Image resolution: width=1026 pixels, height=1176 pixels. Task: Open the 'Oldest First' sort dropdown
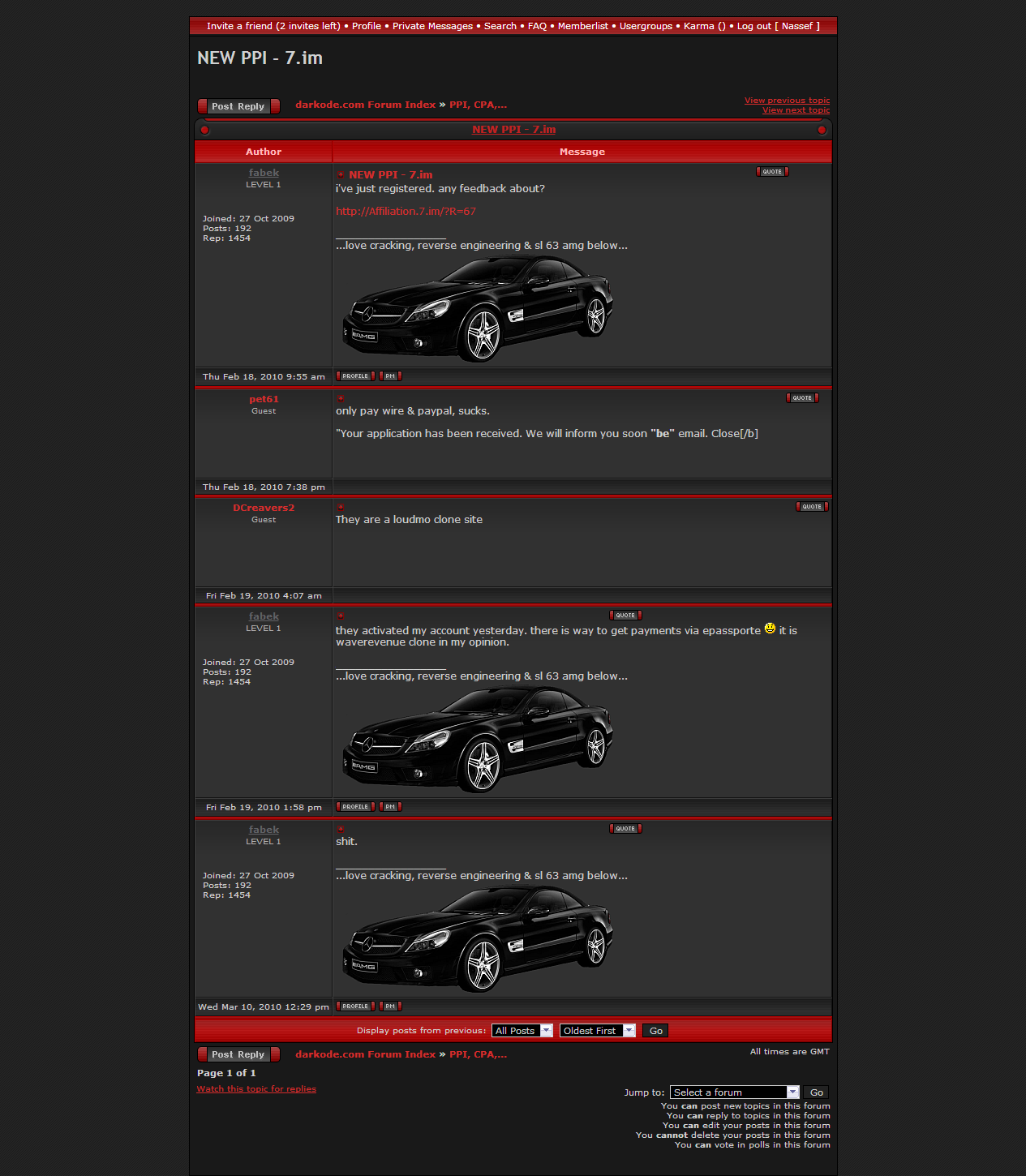coord(597,1031)
